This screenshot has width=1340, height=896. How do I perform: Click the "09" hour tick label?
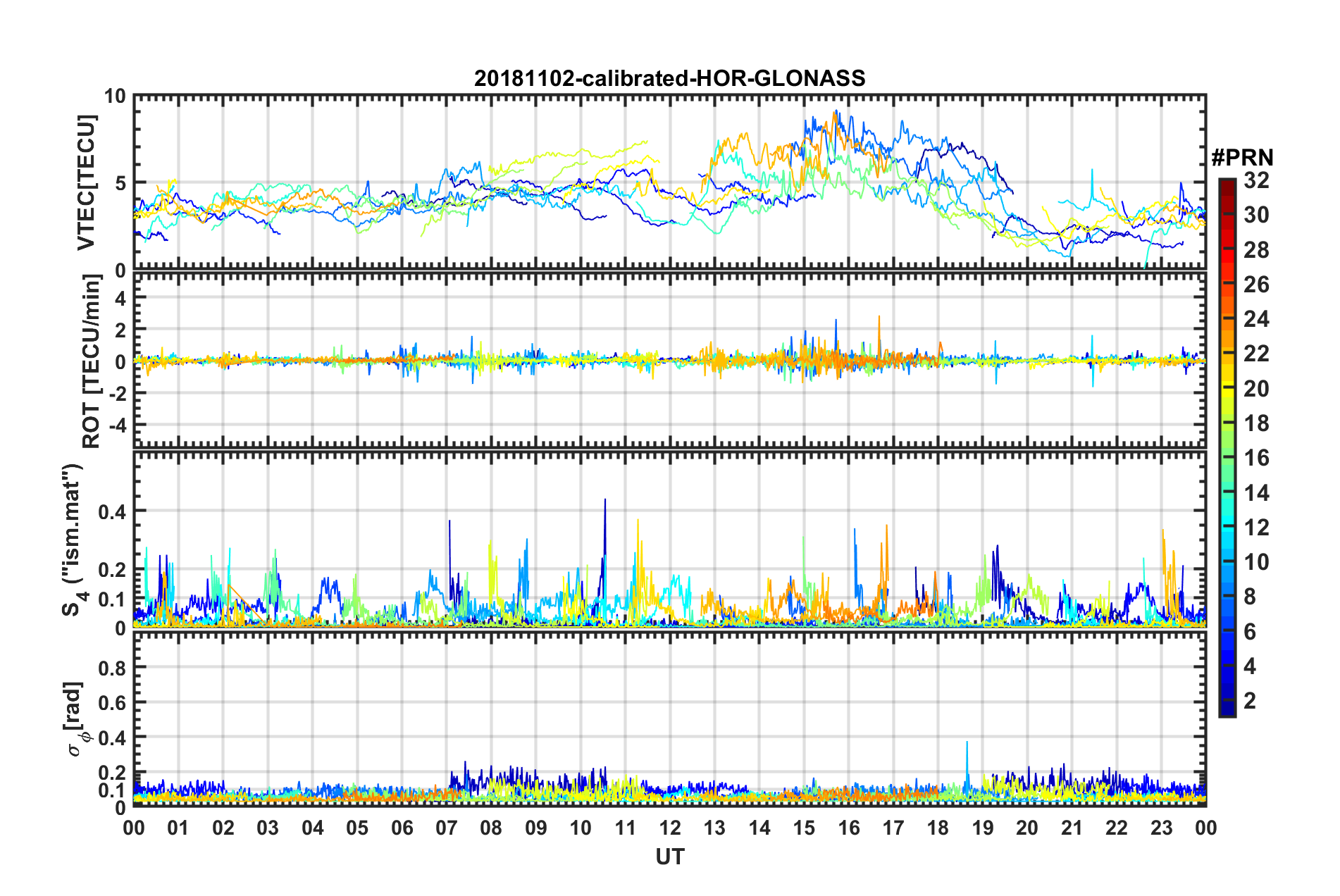536,828
